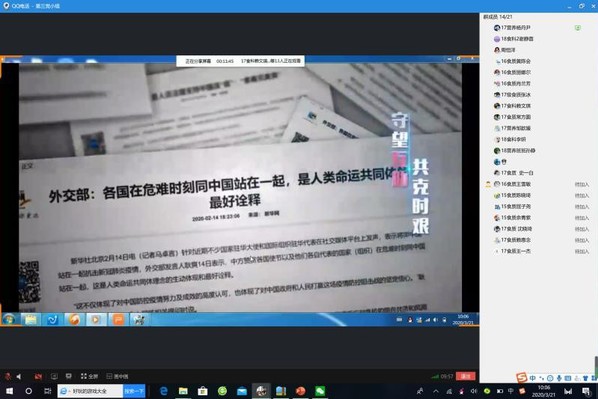Mute the speaker in QQ call toolbar
Viewport: 598px width, 399px height.
19,376
